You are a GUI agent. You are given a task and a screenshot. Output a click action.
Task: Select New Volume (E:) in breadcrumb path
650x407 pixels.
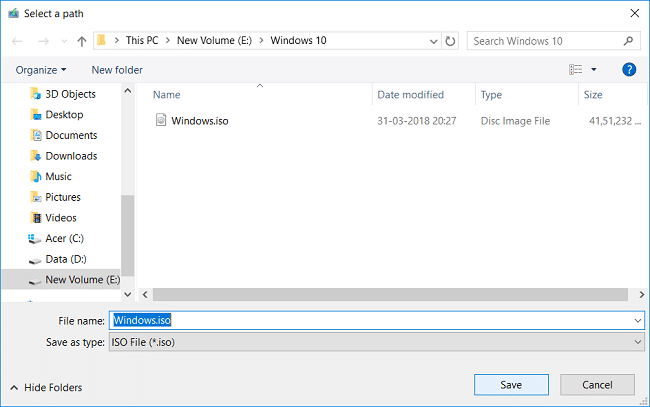pos(214,40)
